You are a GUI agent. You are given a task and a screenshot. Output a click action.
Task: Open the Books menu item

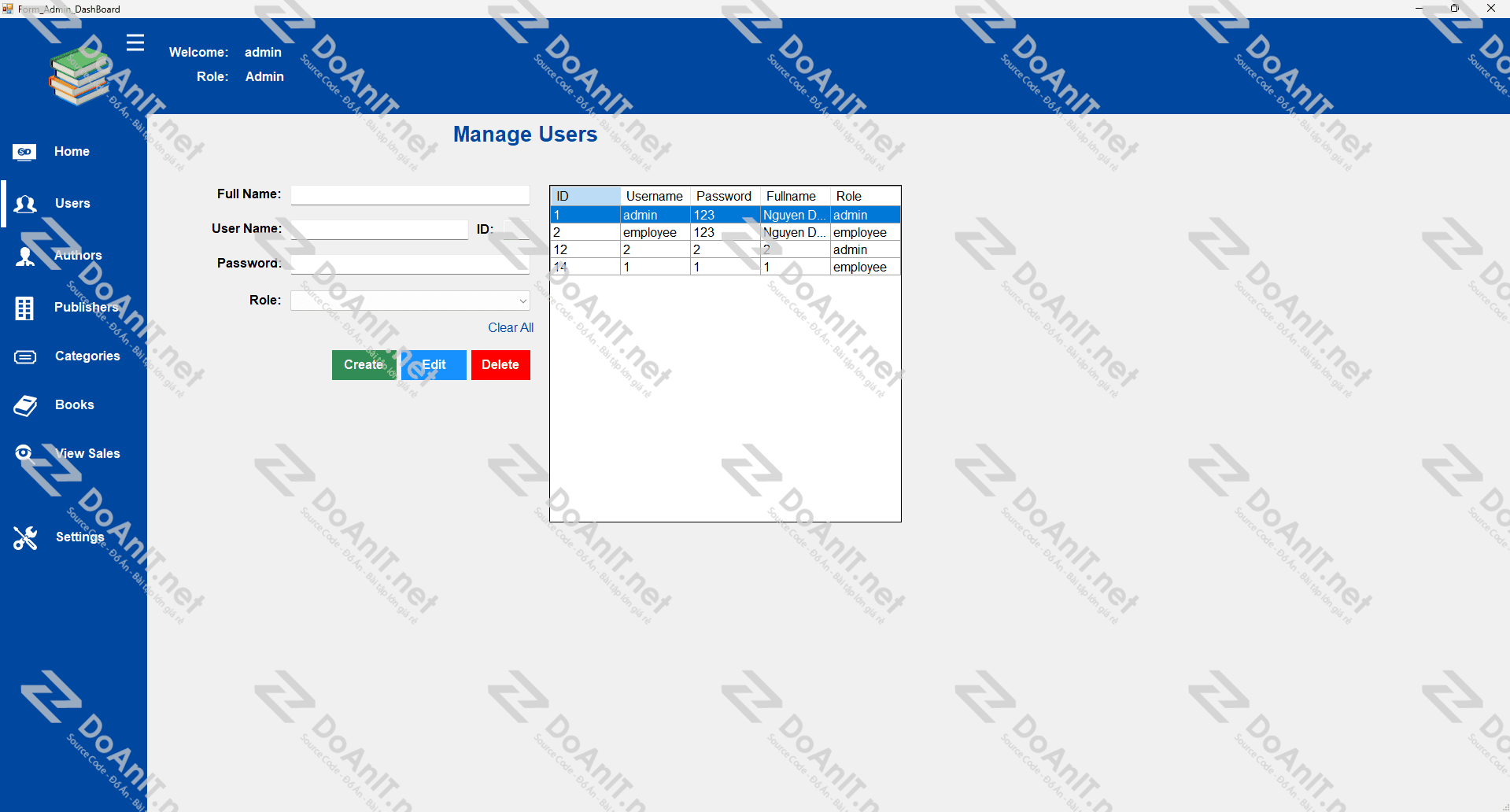pos(73,404)
